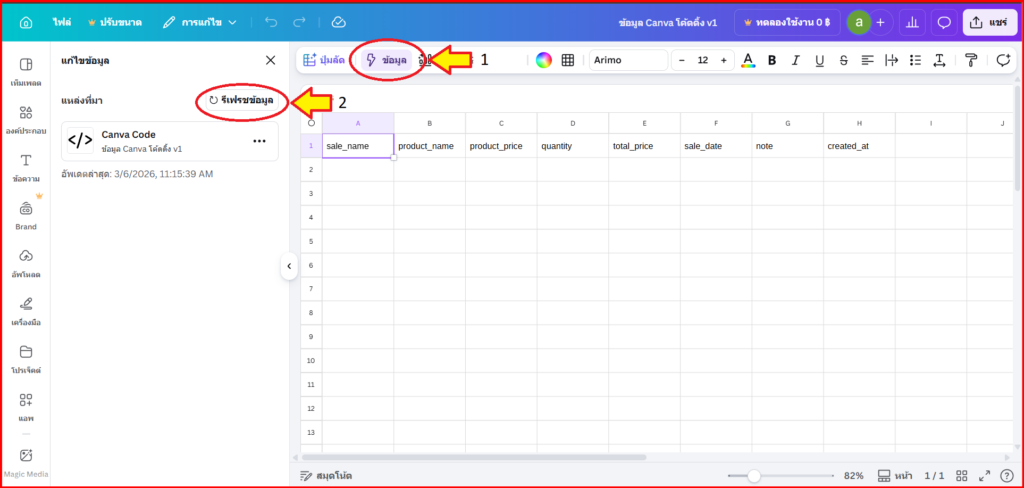1024x488 pixels.
Task: Open the Arimo font family dropdown
Action: (628, 60)
